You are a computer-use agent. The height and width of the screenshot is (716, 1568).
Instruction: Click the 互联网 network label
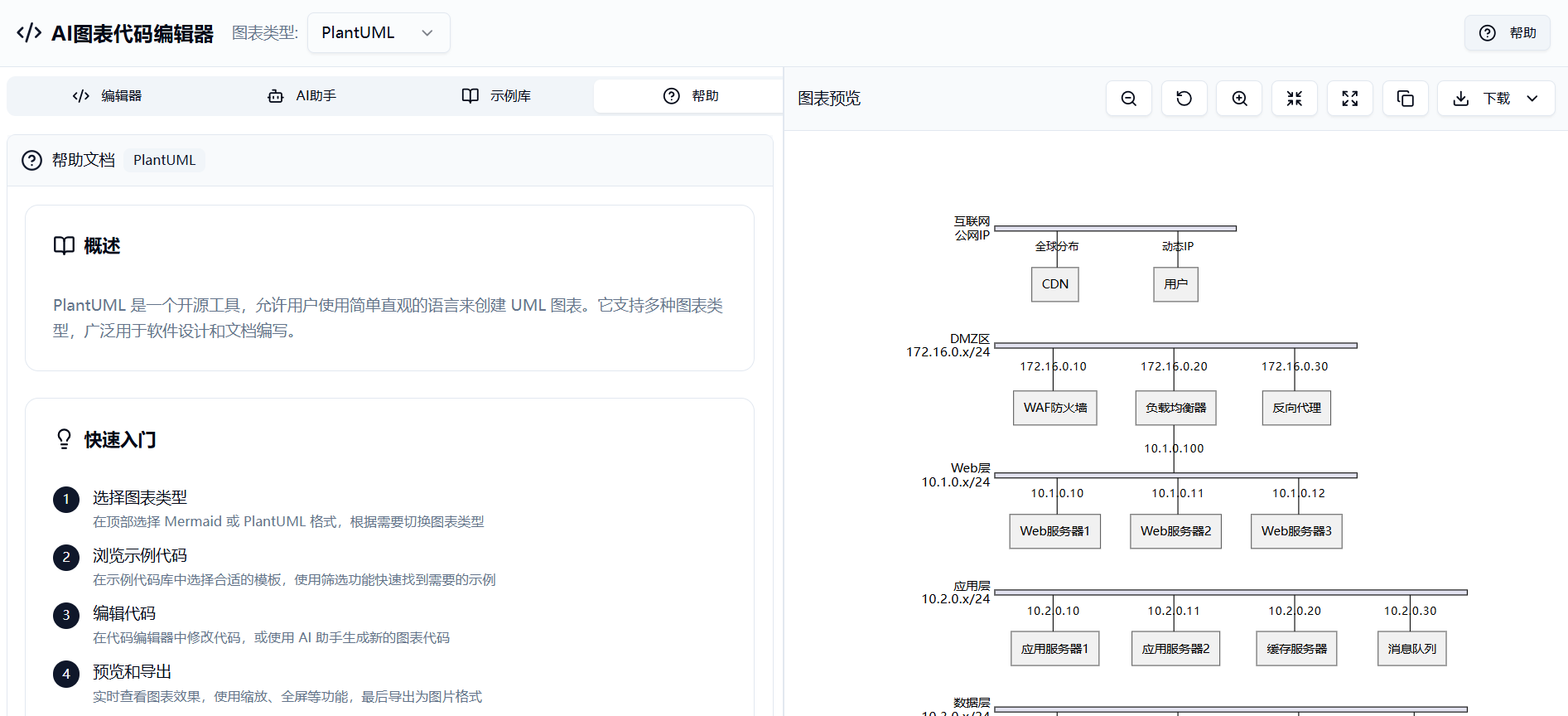point(972,221)
